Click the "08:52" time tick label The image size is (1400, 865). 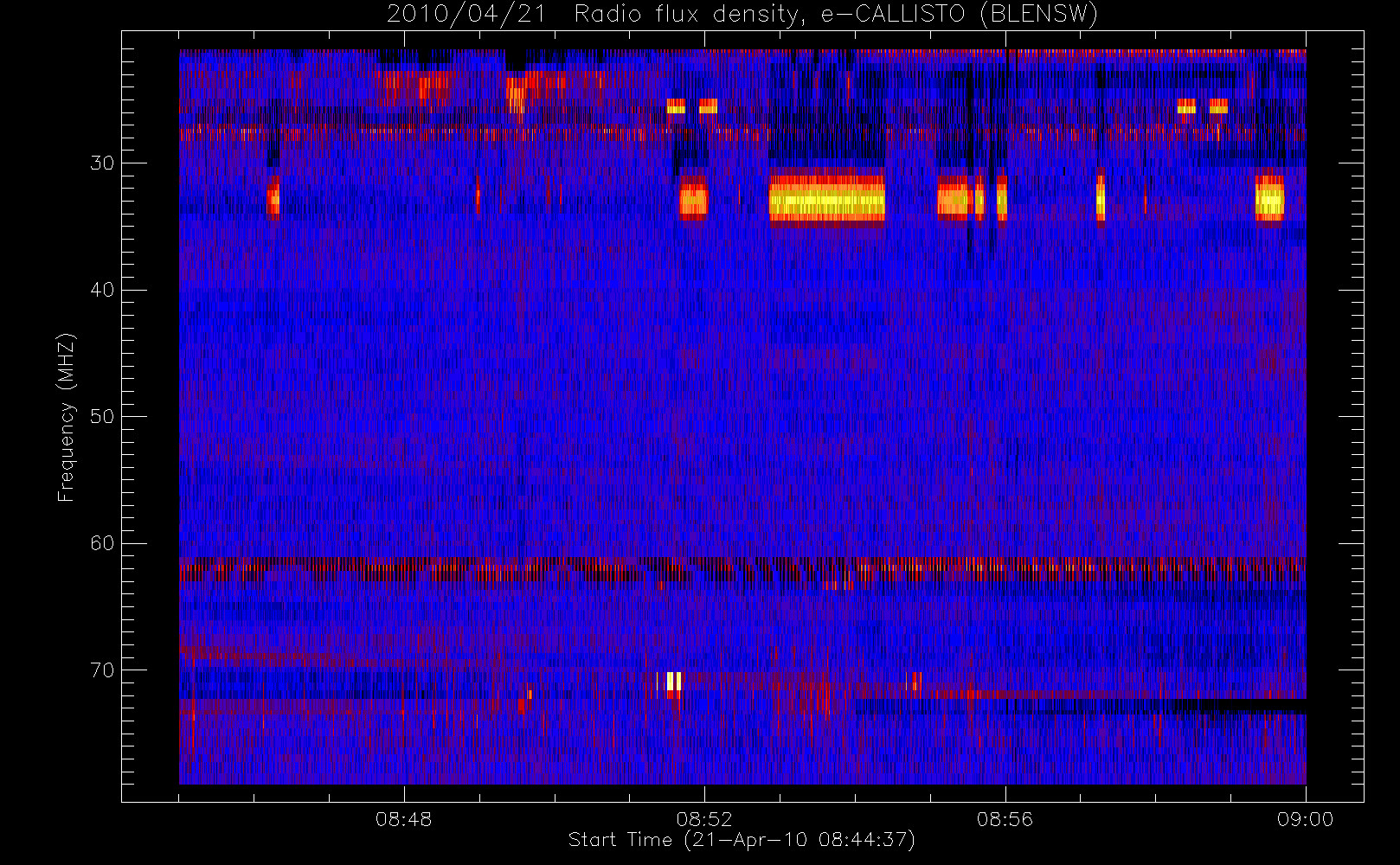pos(704,819)
